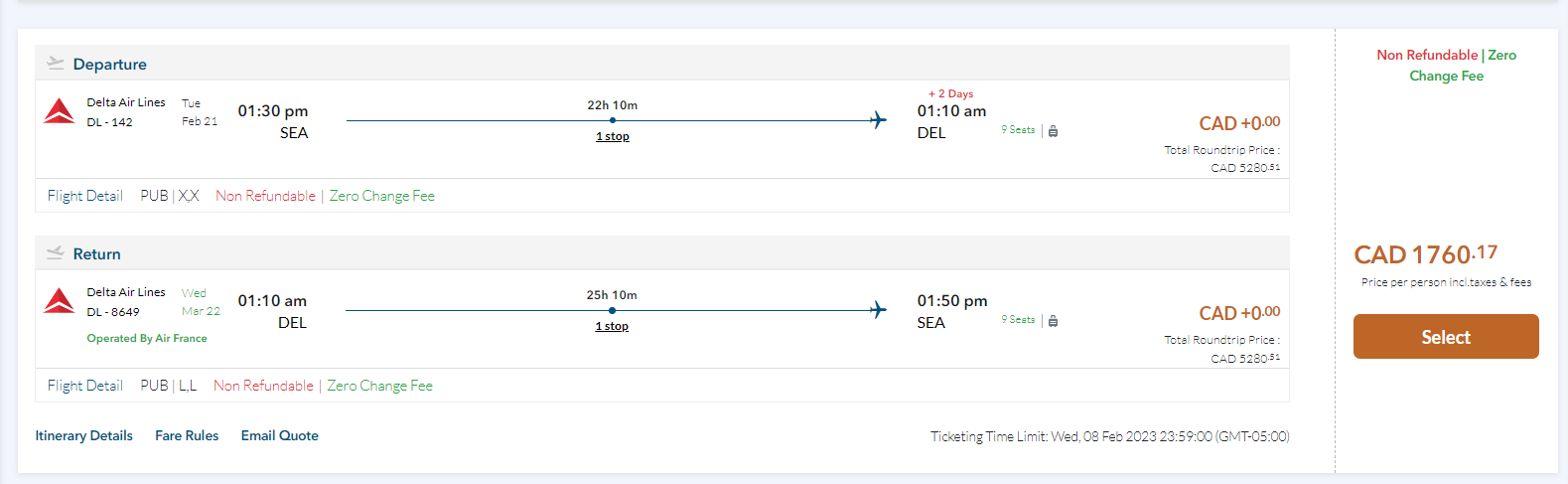Screen dimensions: 1568x484
Task: Click the stop marker on return route
Action: 612,310
